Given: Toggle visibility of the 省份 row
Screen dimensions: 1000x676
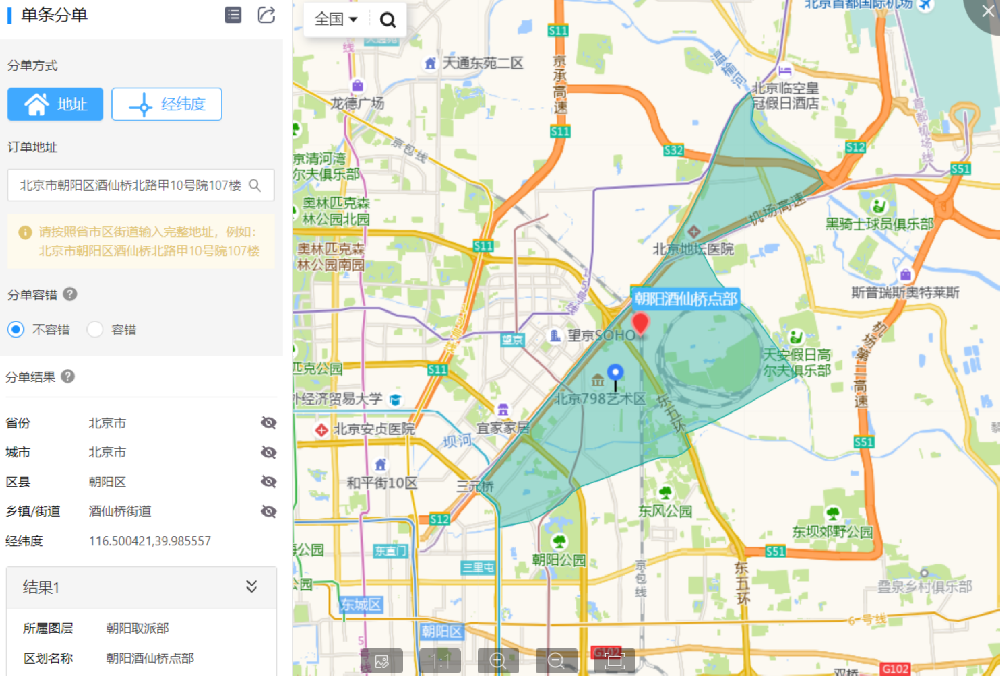Looking at the screenshot, I should point(268,423).
